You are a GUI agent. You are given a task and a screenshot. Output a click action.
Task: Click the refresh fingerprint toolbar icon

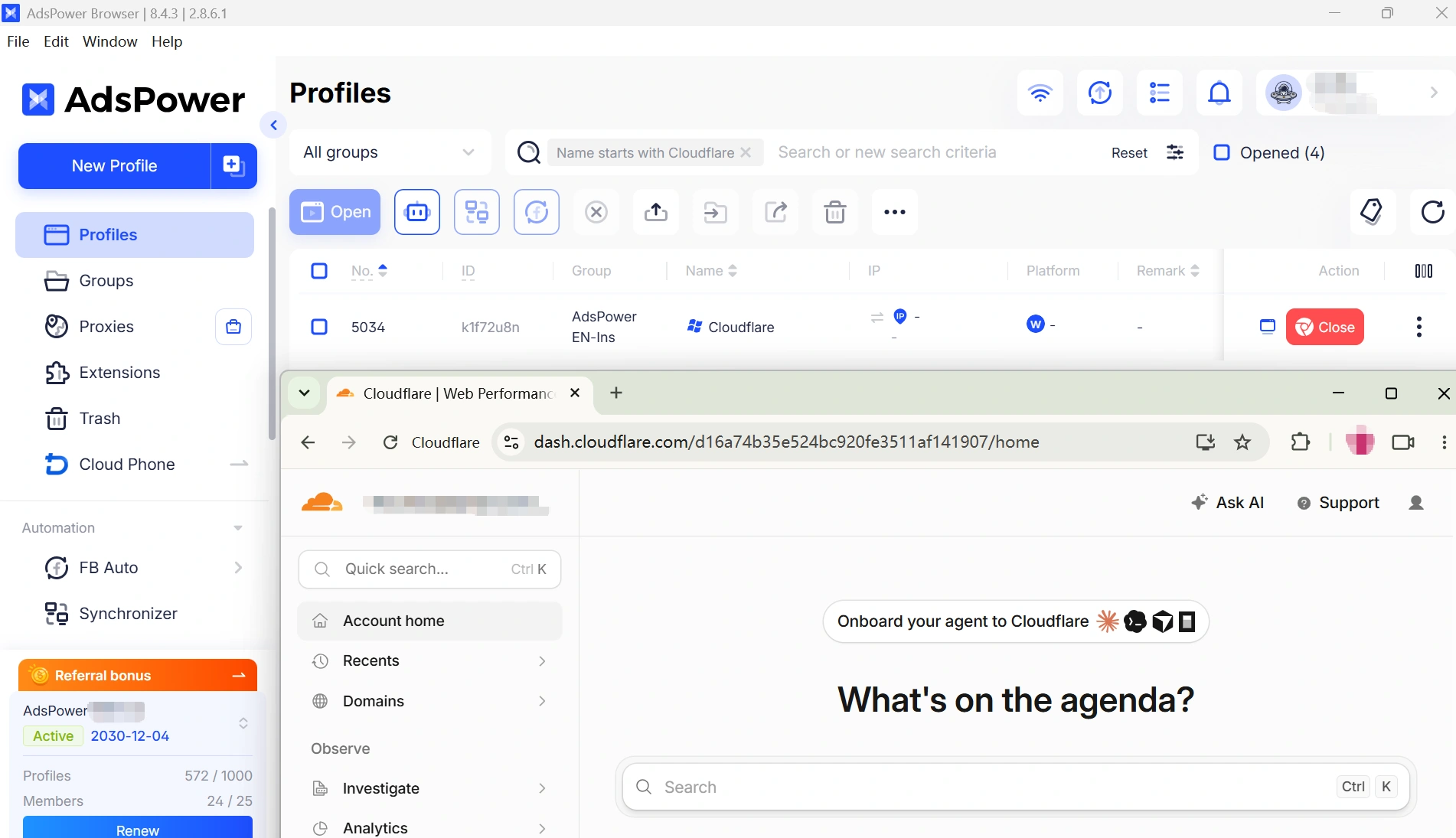tap(537, 212)
